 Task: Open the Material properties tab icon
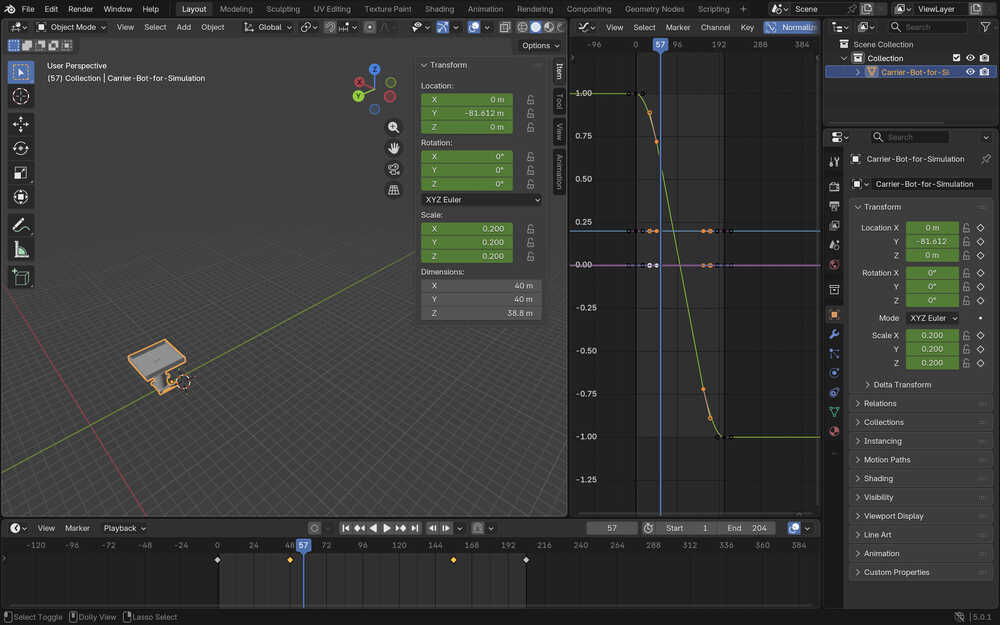coord(834,431)
